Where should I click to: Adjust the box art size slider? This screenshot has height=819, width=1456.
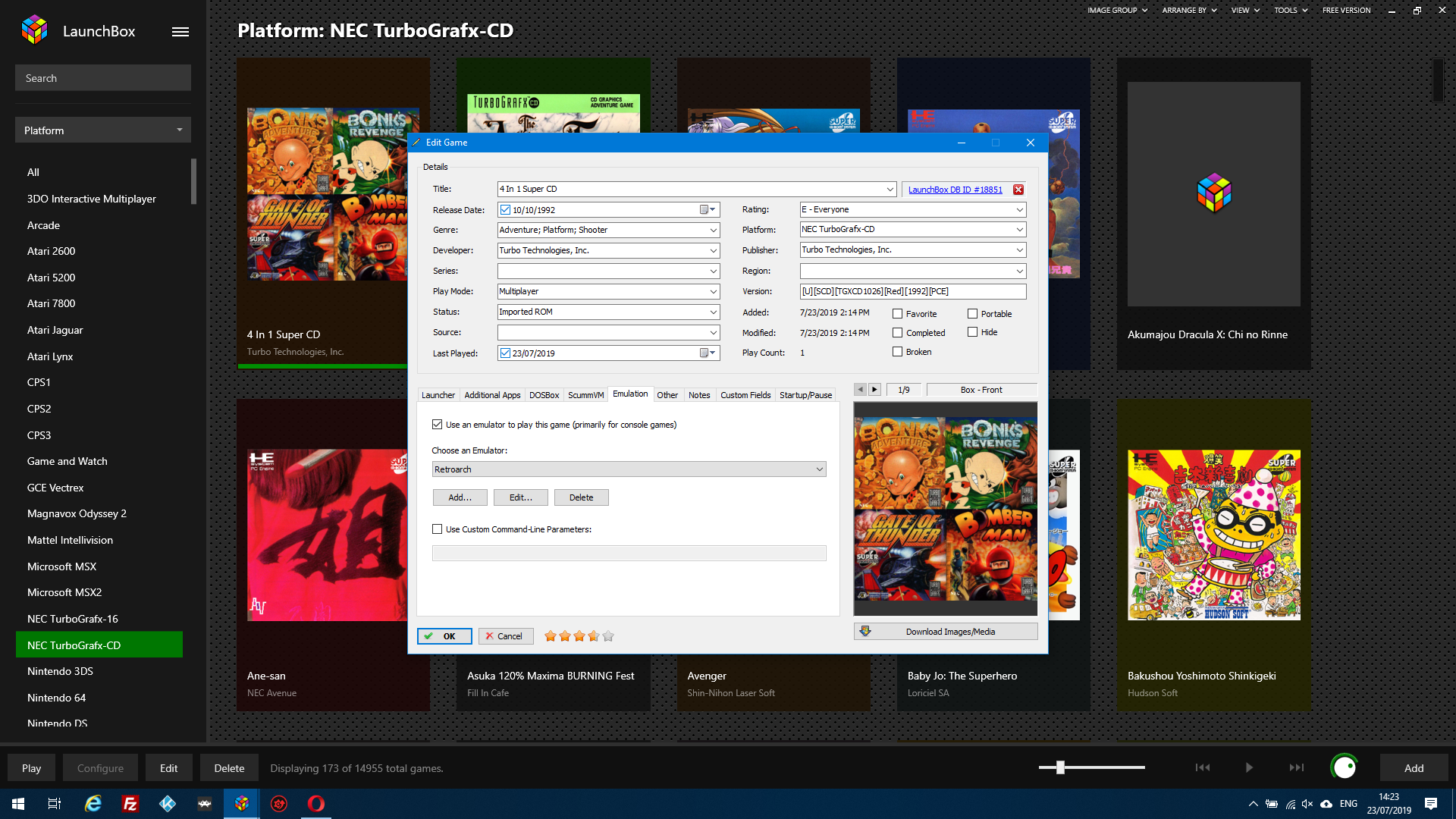point(1060,767)
